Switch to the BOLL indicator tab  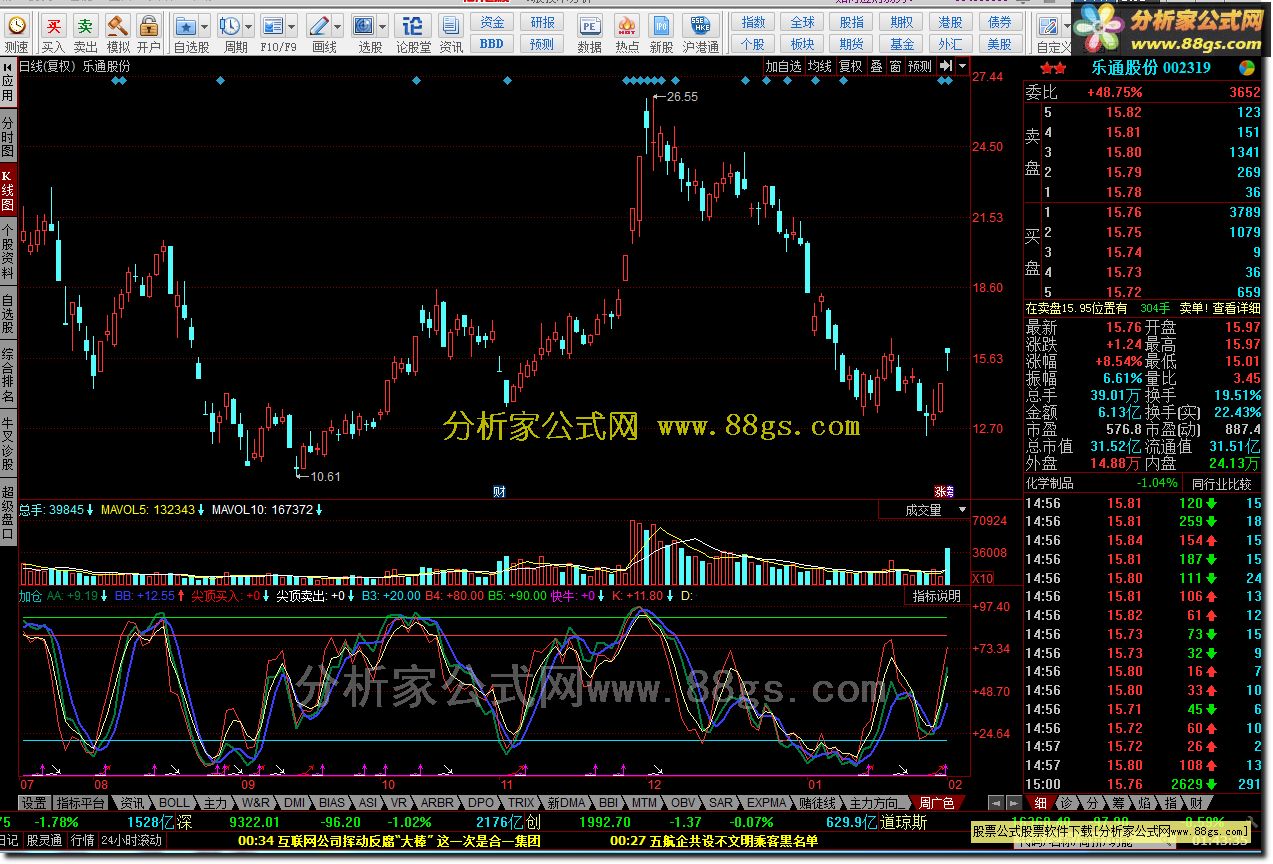[174, 803]
